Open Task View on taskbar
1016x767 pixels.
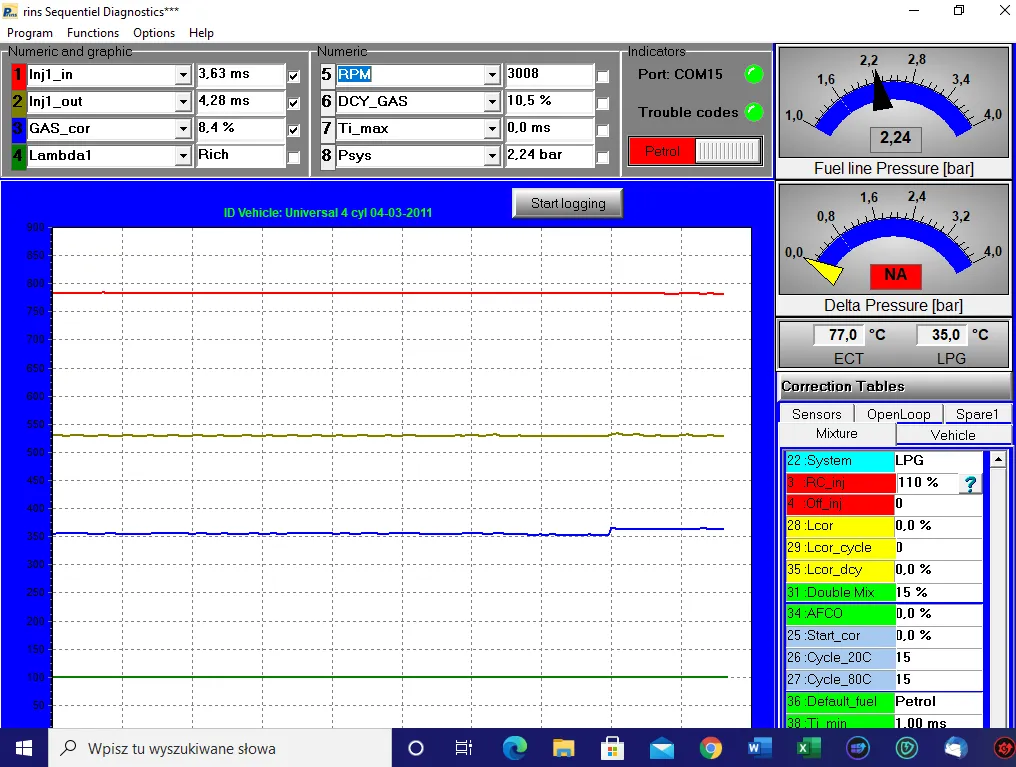[464, 748]
